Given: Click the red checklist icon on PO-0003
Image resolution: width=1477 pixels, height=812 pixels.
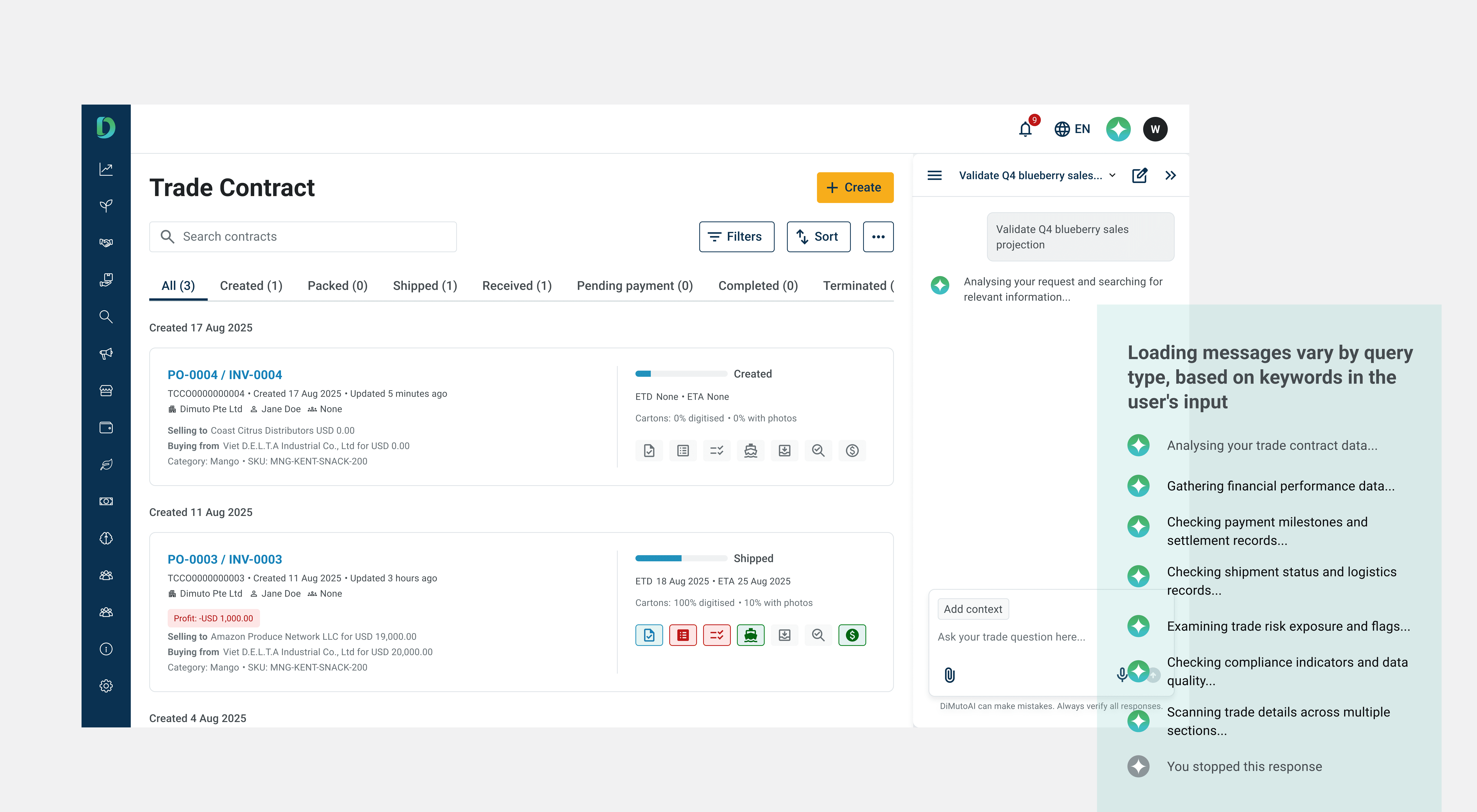Looking at the screenshot, I should (717, 635).
